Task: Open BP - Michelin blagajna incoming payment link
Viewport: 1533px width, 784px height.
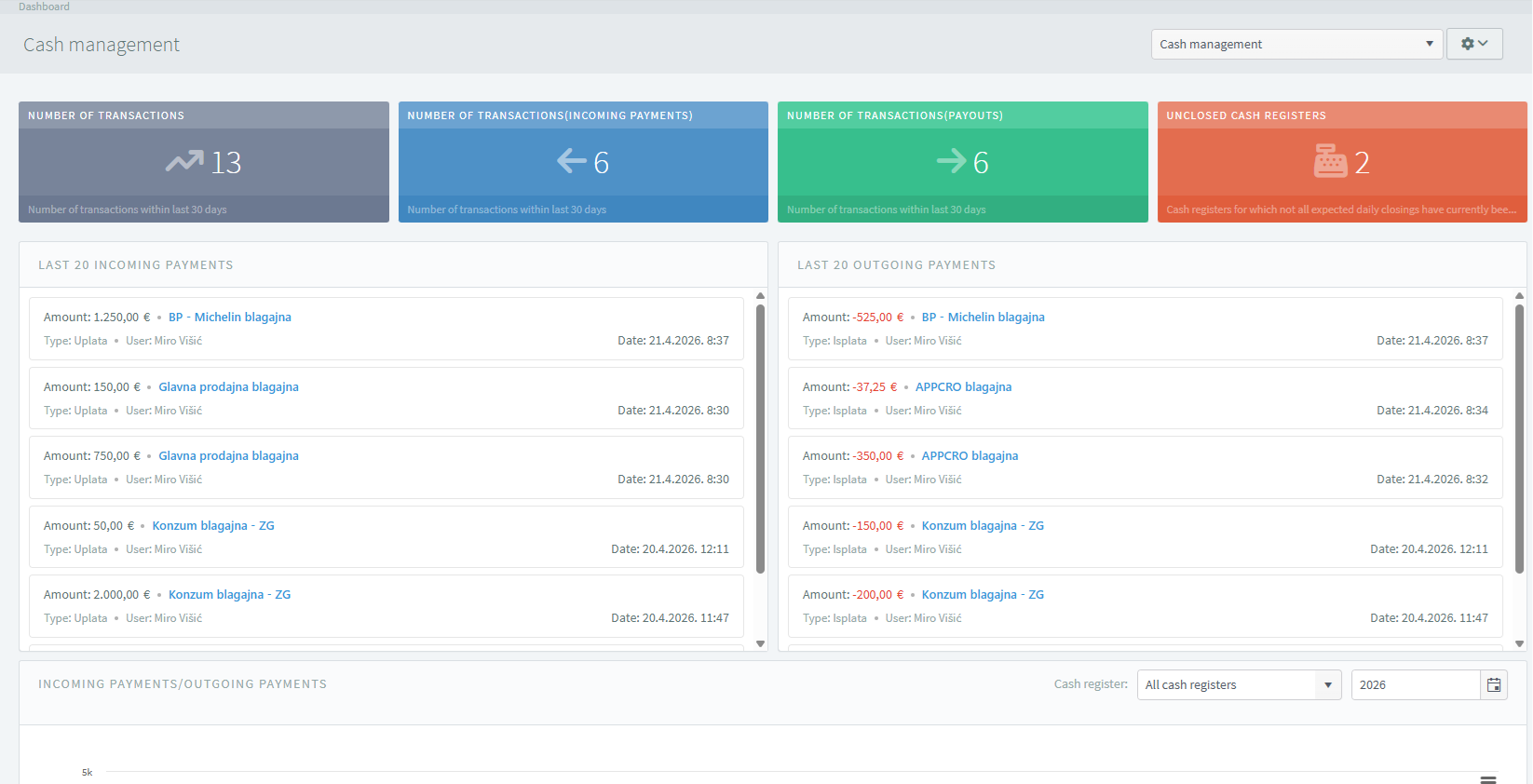Action: click(229, 318)
